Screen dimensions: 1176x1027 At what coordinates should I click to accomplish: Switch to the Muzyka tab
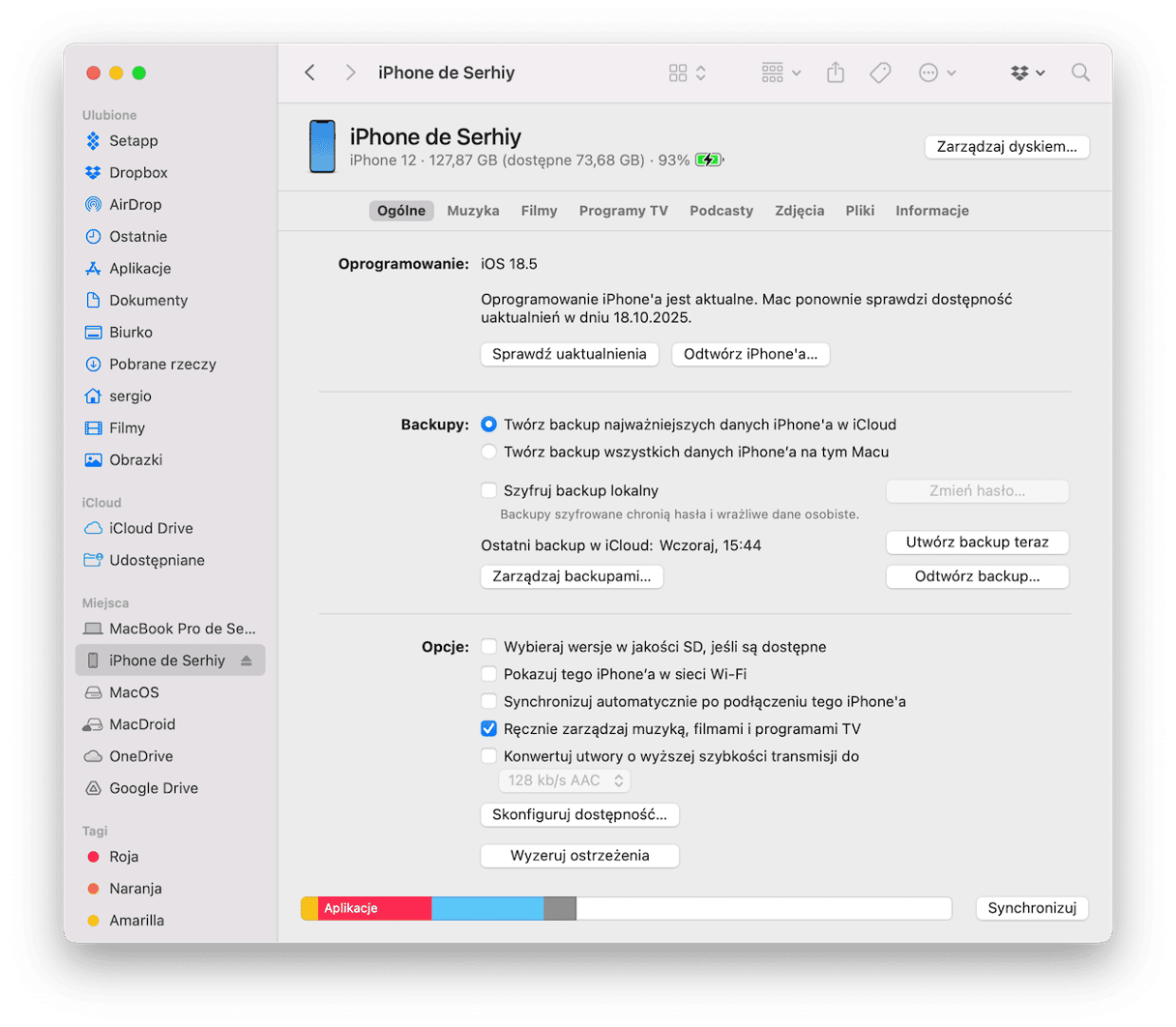point(473,211)
